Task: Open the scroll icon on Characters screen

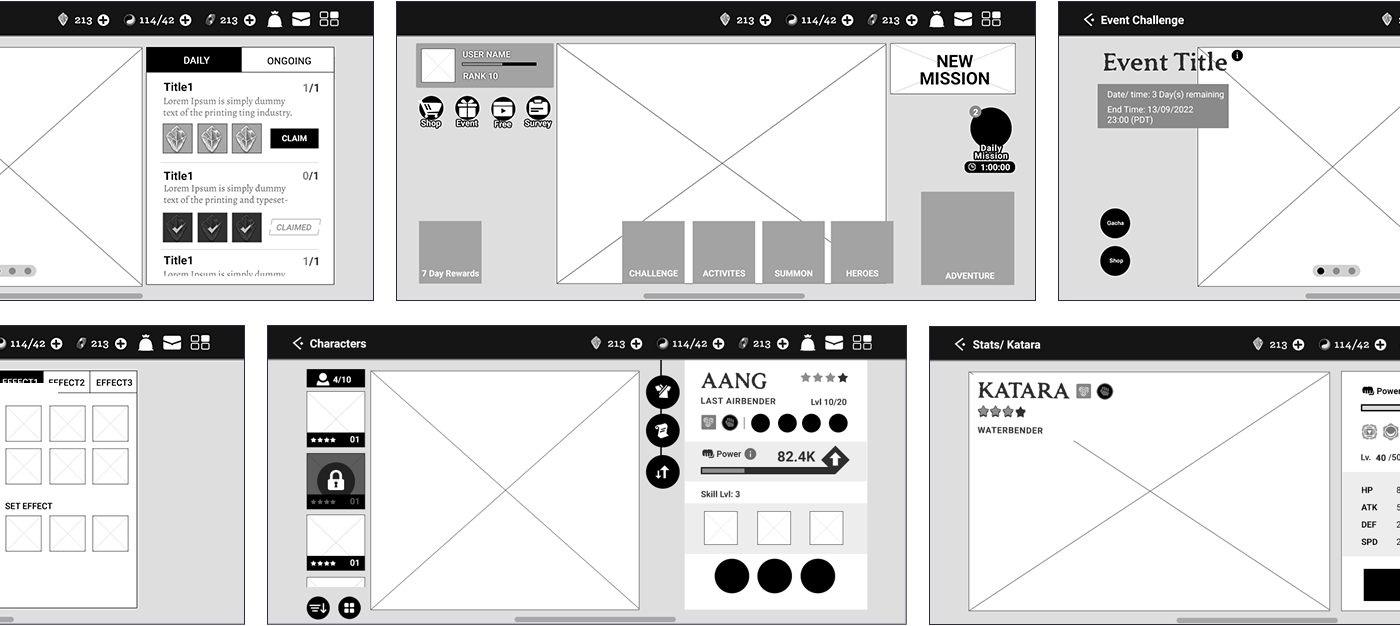Action: (662, 431)
